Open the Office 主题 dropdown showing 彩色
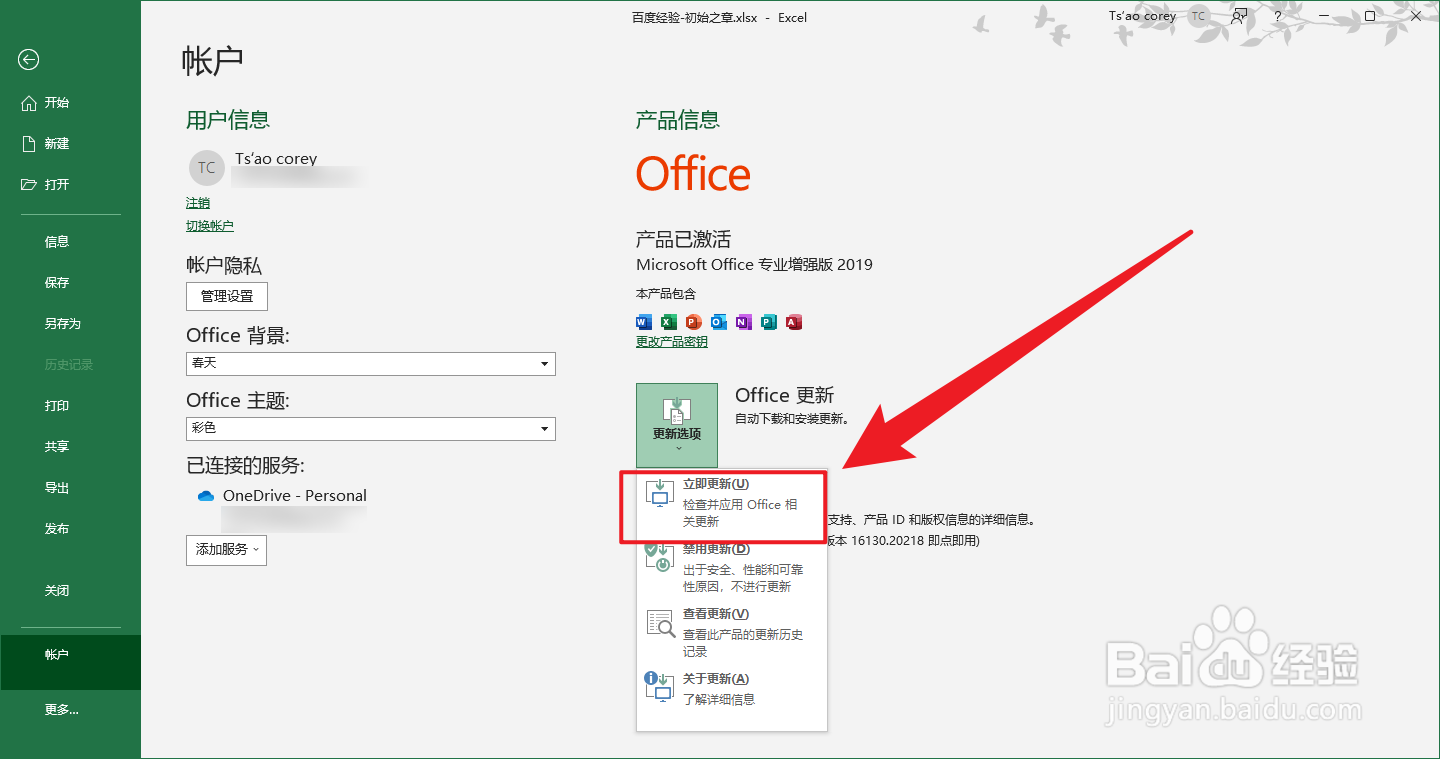Viewport: 1440px width, 759px height. [371, 428]
